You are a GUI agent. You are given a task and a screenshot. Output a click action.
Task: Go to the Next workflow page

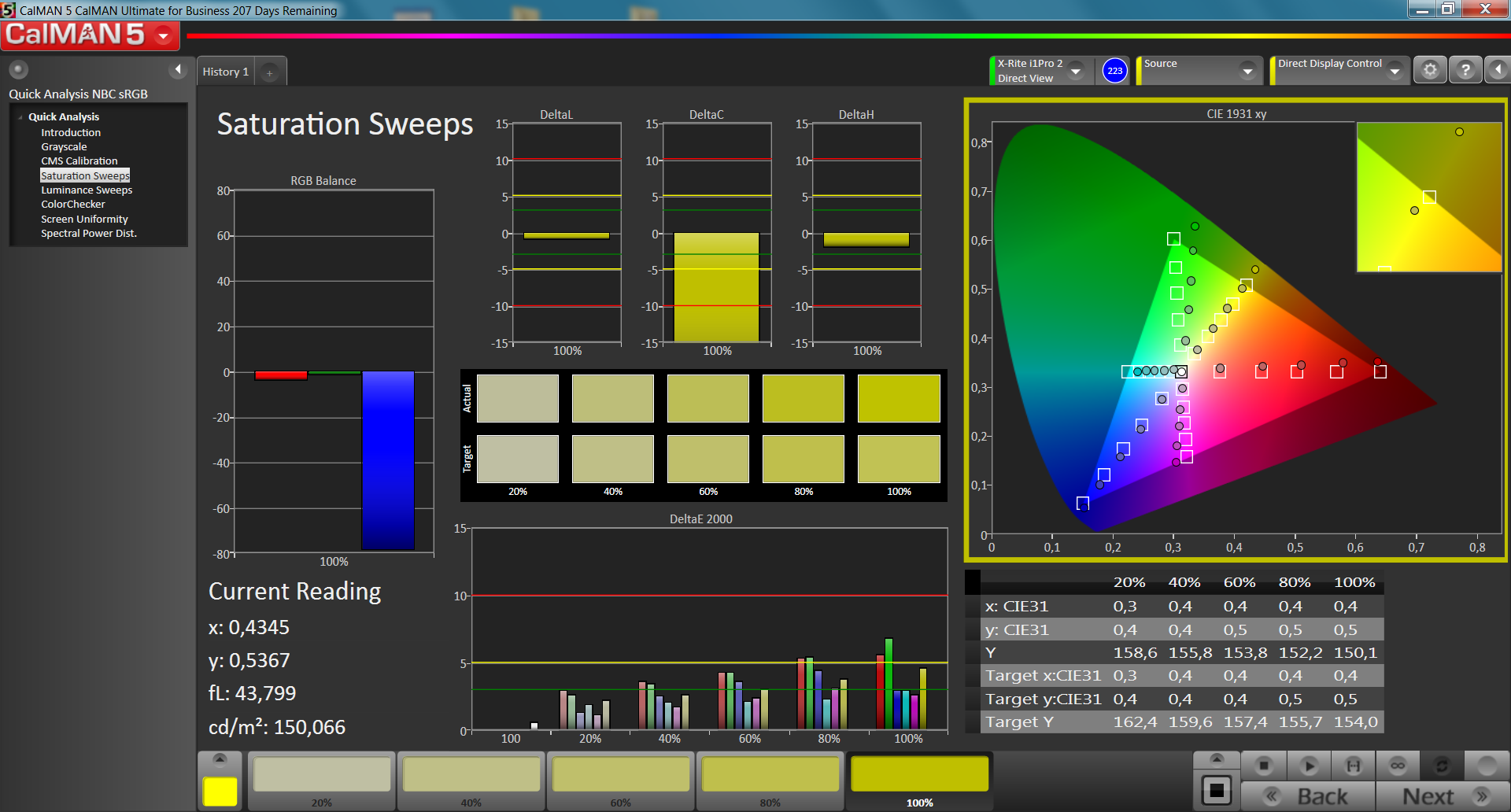[1443, 796]
